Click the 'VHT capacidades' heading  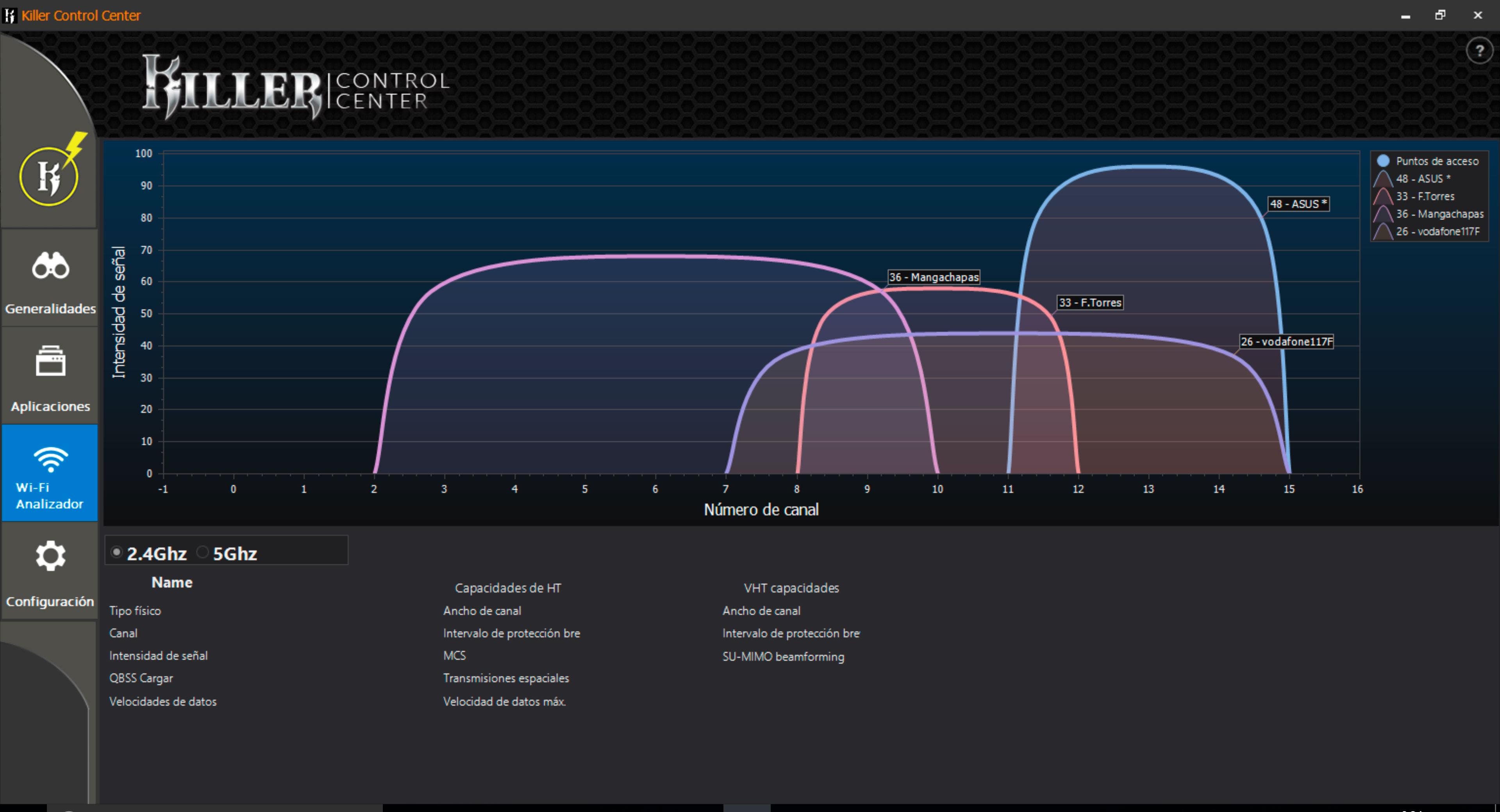click(x=791, y=588)
